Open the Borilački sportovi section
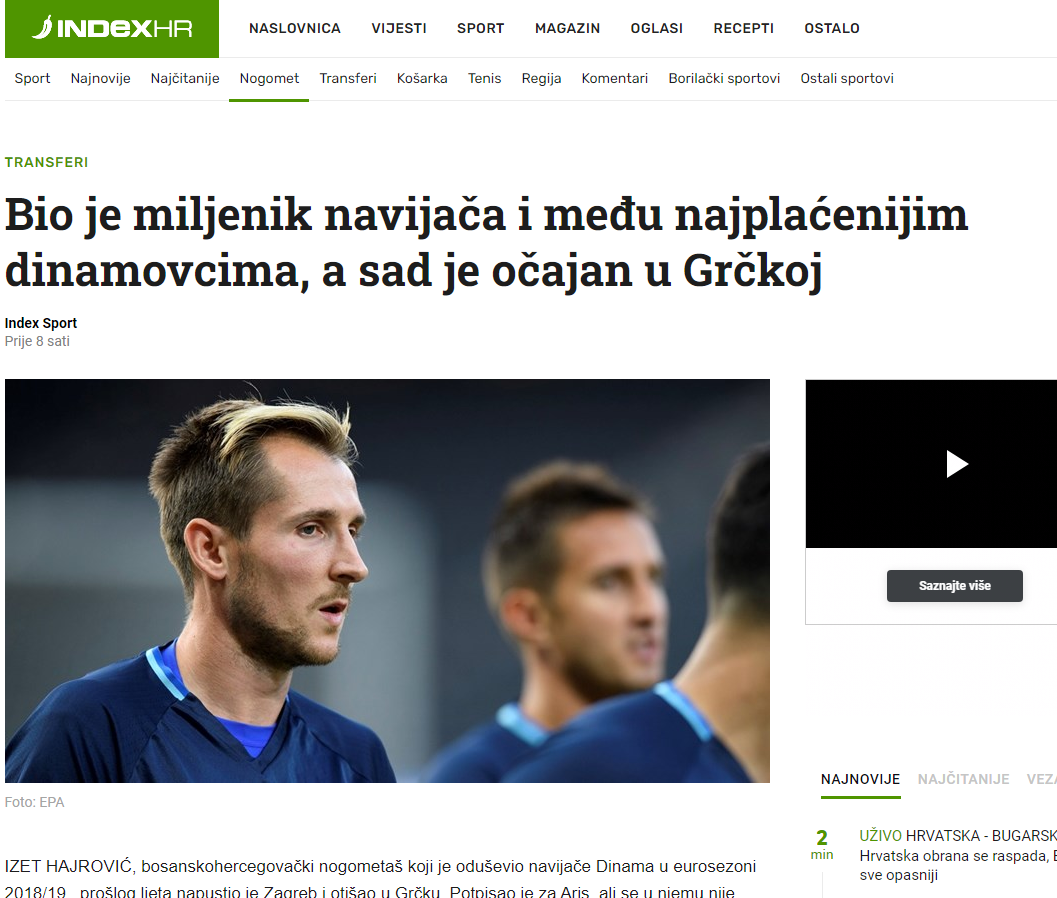 724,78
